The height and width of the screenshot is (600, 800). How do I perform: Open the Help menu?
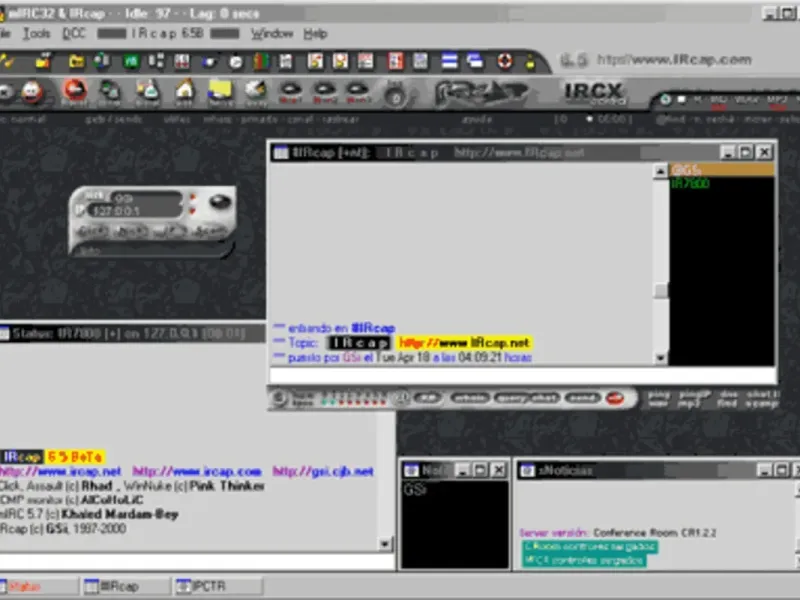(315, 34)
